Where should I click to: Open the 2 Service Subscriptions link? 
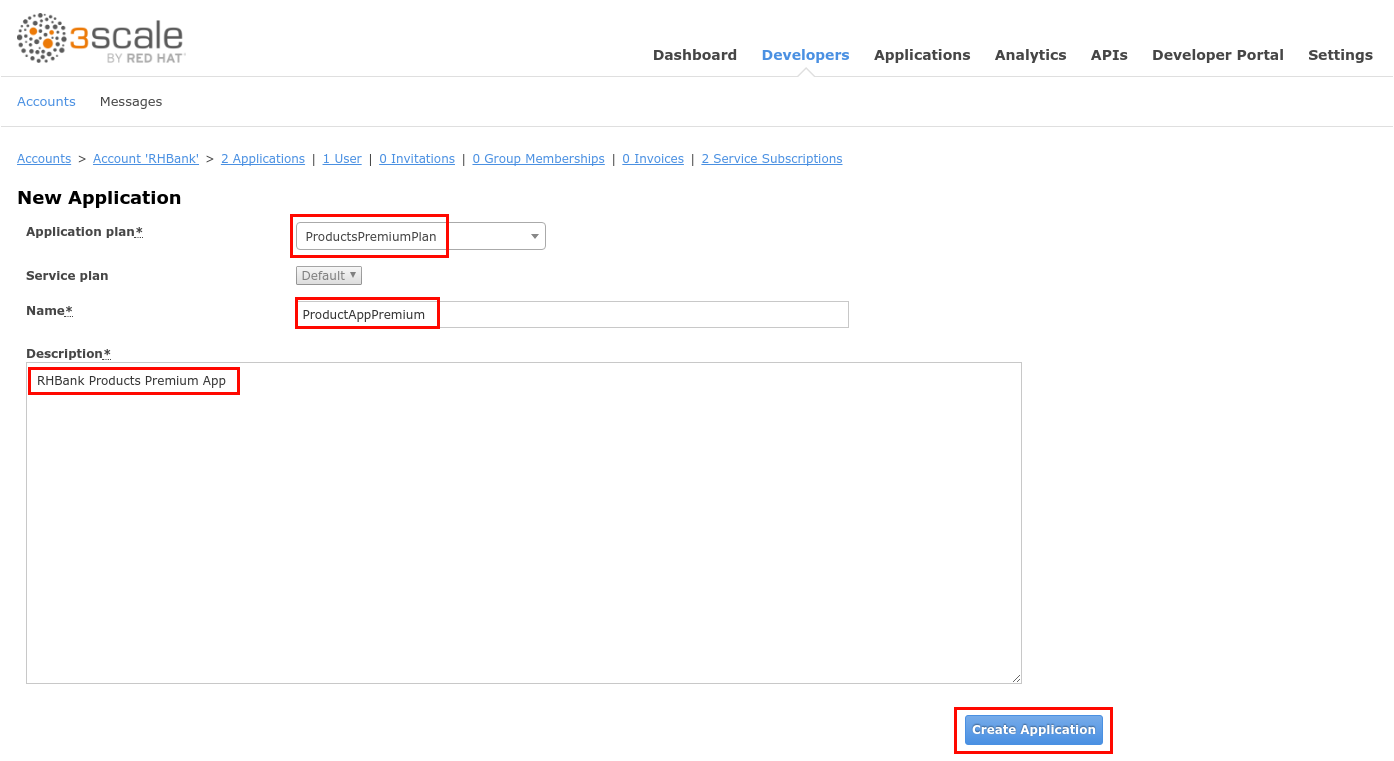point(771,159)
